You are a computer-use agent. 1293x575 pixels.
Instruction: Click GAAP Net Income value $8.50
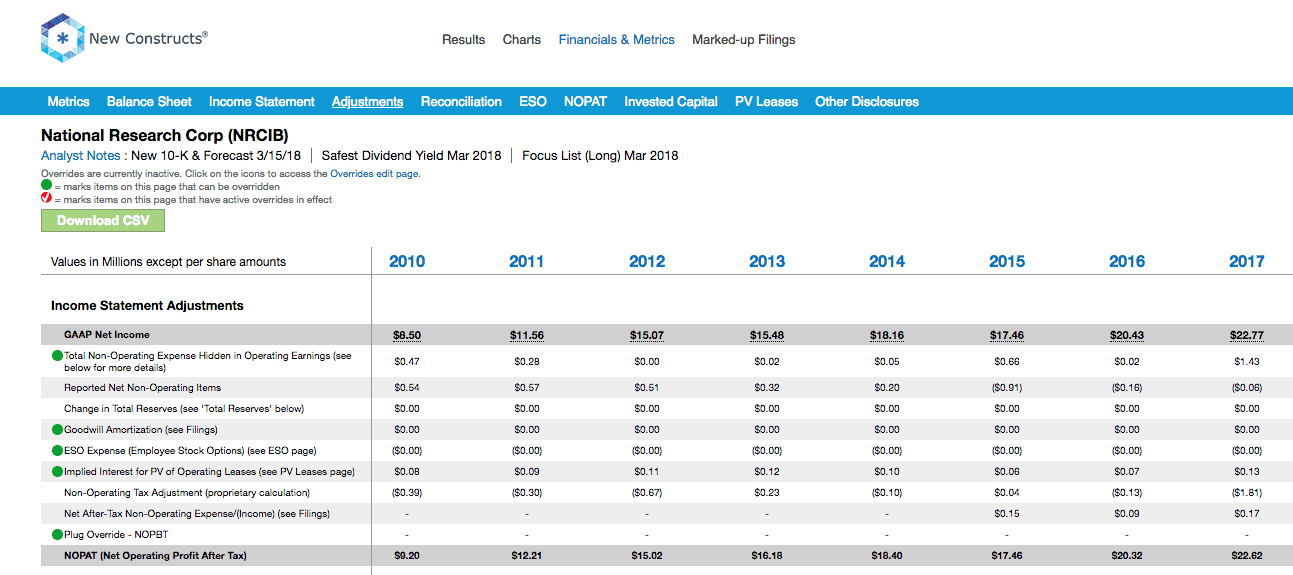407,335
